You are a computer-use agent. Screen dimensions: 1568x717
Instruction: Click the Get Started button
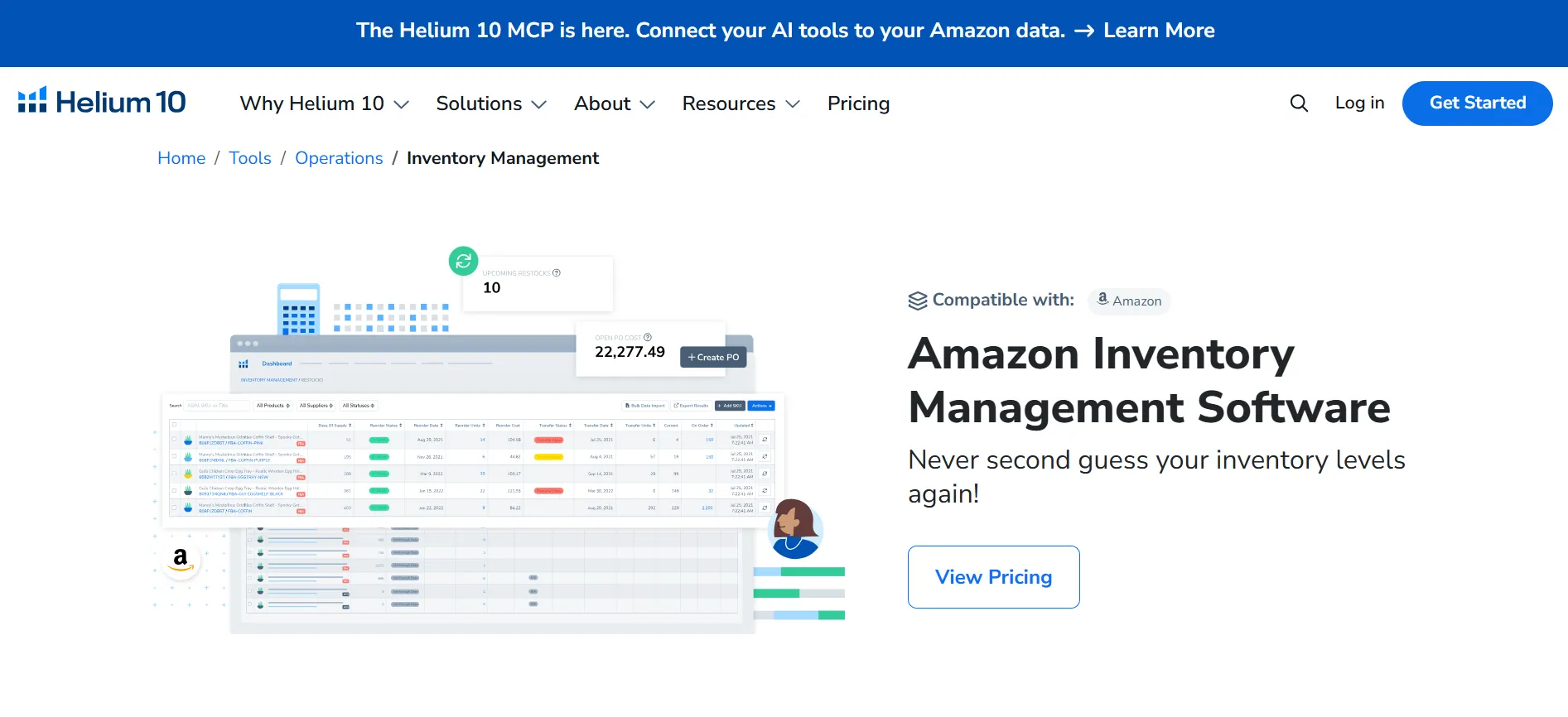[1477, 103]
